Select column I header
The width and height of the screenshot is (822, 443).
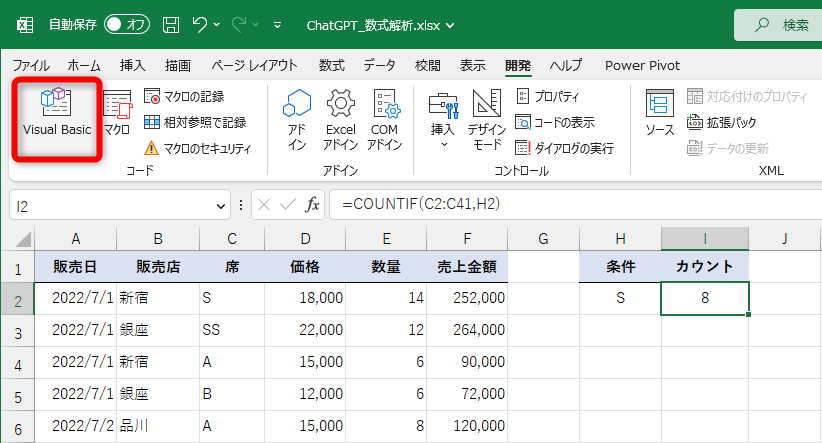pos(705,239)
